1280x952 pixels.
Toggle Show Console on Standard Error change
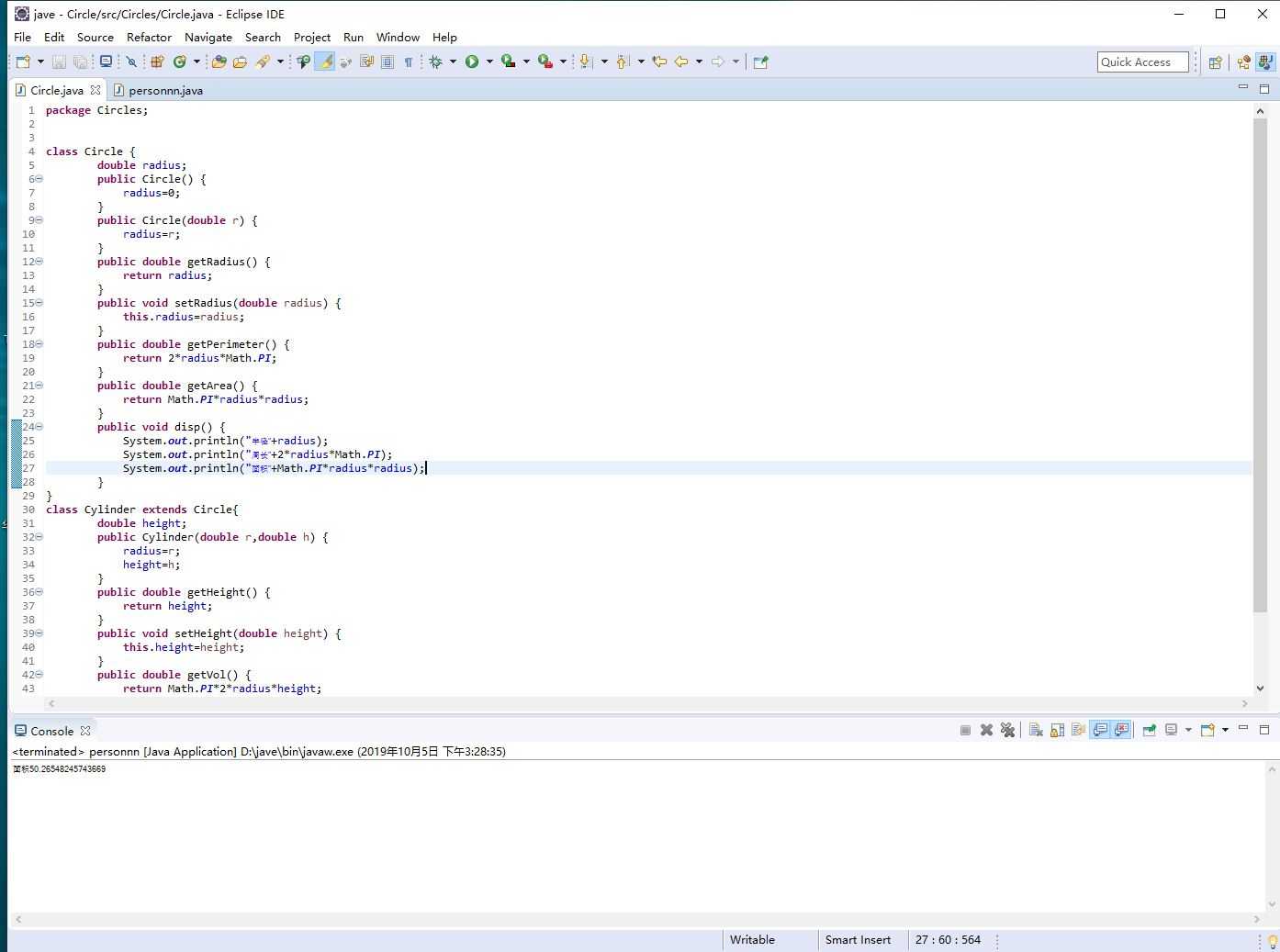[1121, 730]
